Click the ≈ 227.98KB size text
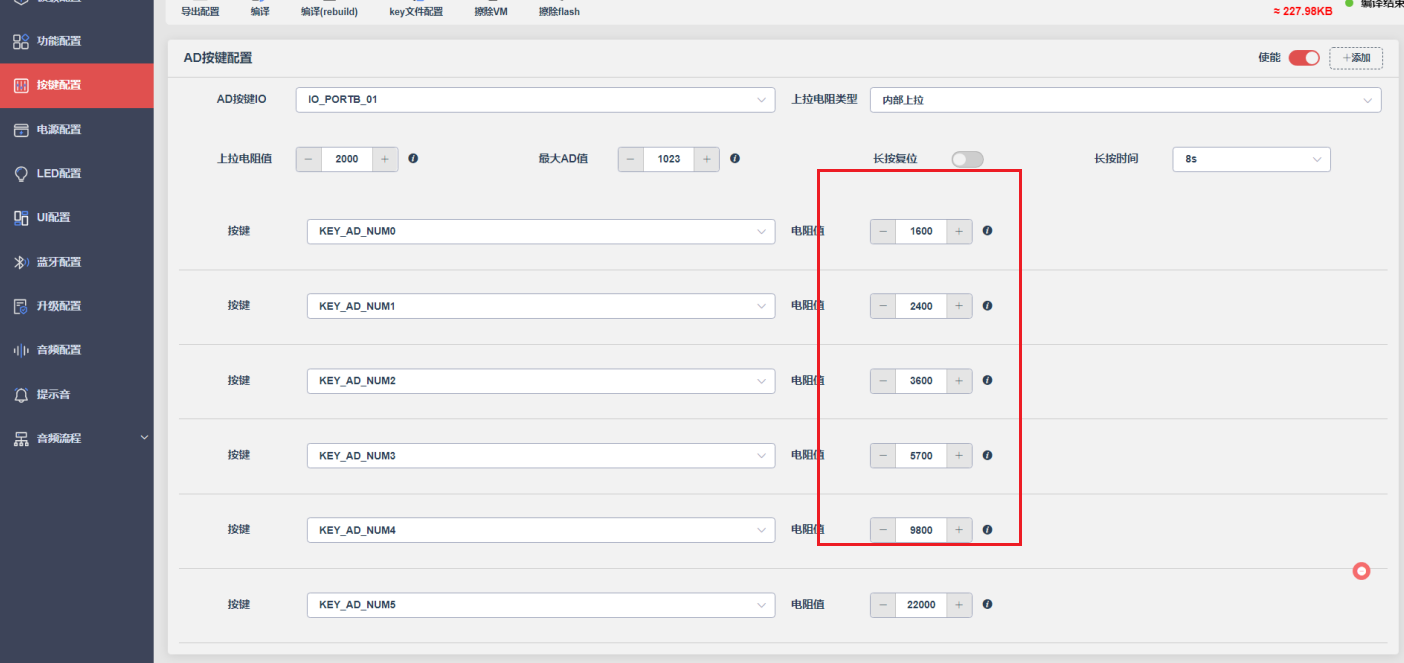The image size is (1404, 663). tap(1302, 11)
